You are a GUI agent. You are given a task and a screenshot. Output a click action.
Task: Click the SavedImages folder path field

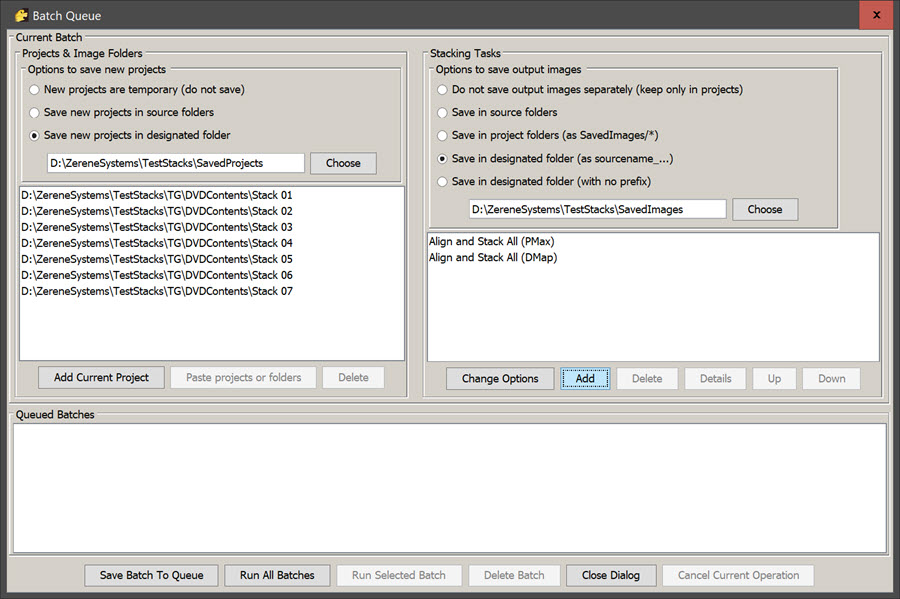pyautogui.click(x=597, y=209)
